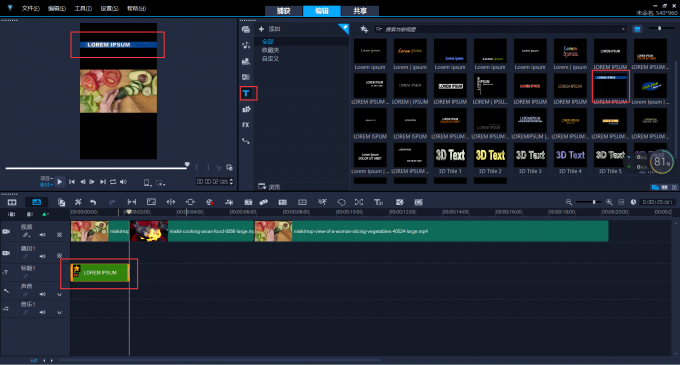The width and height of the screenshot is (680, 365).
Task: Open the FX filter library
Action: click(246, 125)
